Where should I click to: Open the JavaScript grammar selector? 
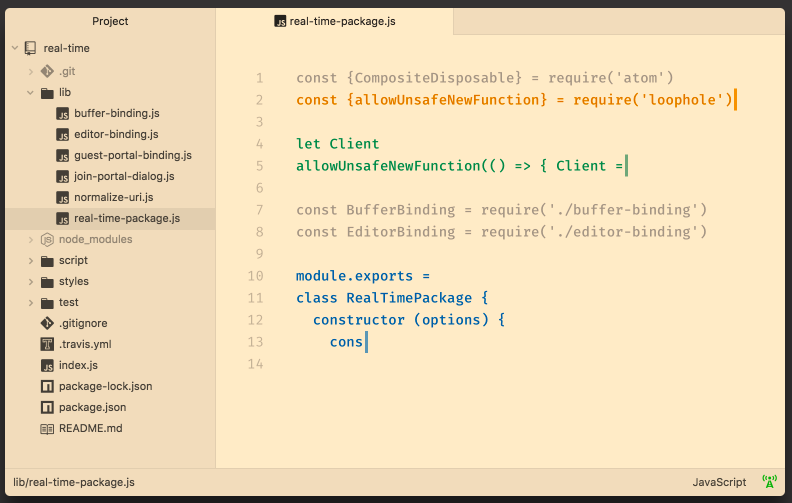coord(719,482)
